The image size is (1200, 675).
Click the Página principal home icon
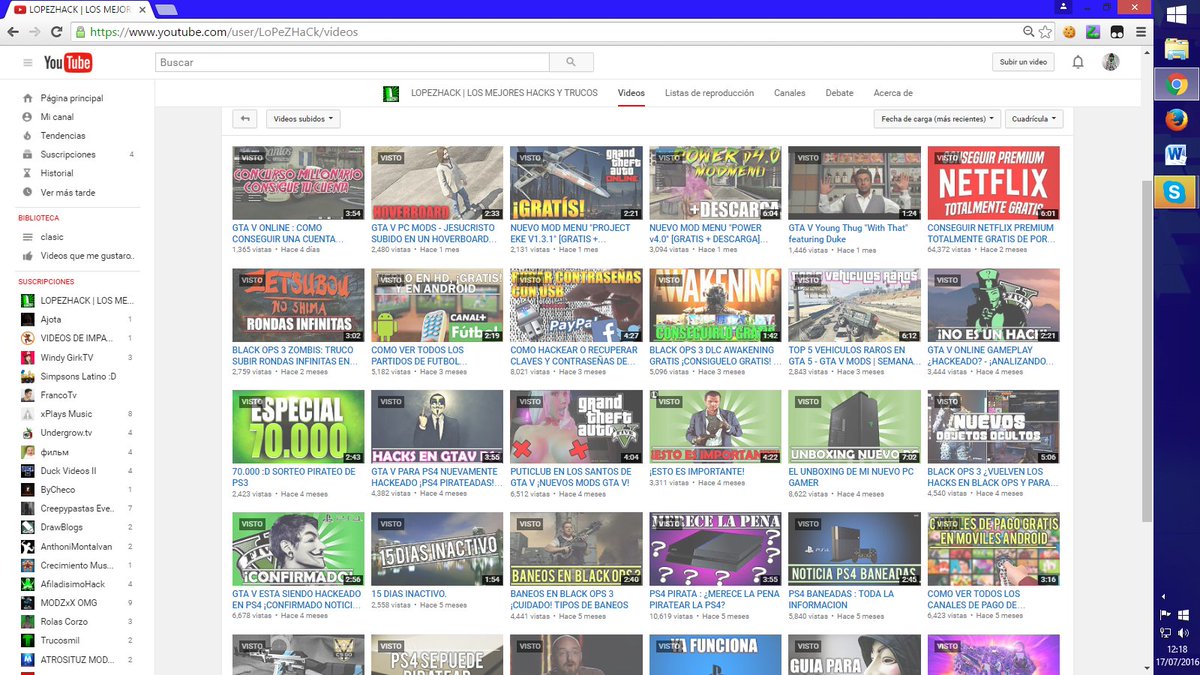pos(27,98)
